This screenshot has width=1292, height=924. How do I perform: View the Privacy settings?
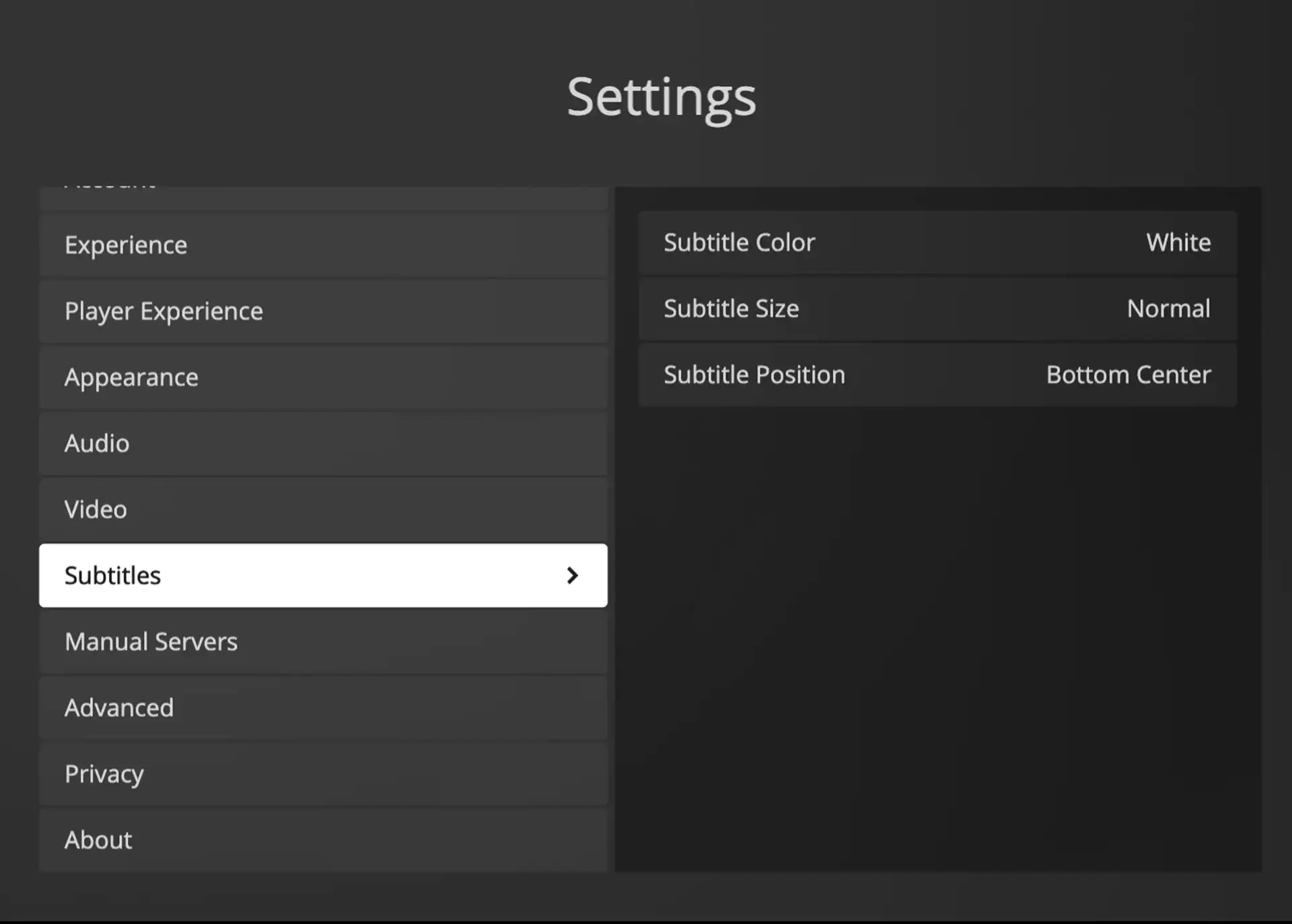pos(323,773)
